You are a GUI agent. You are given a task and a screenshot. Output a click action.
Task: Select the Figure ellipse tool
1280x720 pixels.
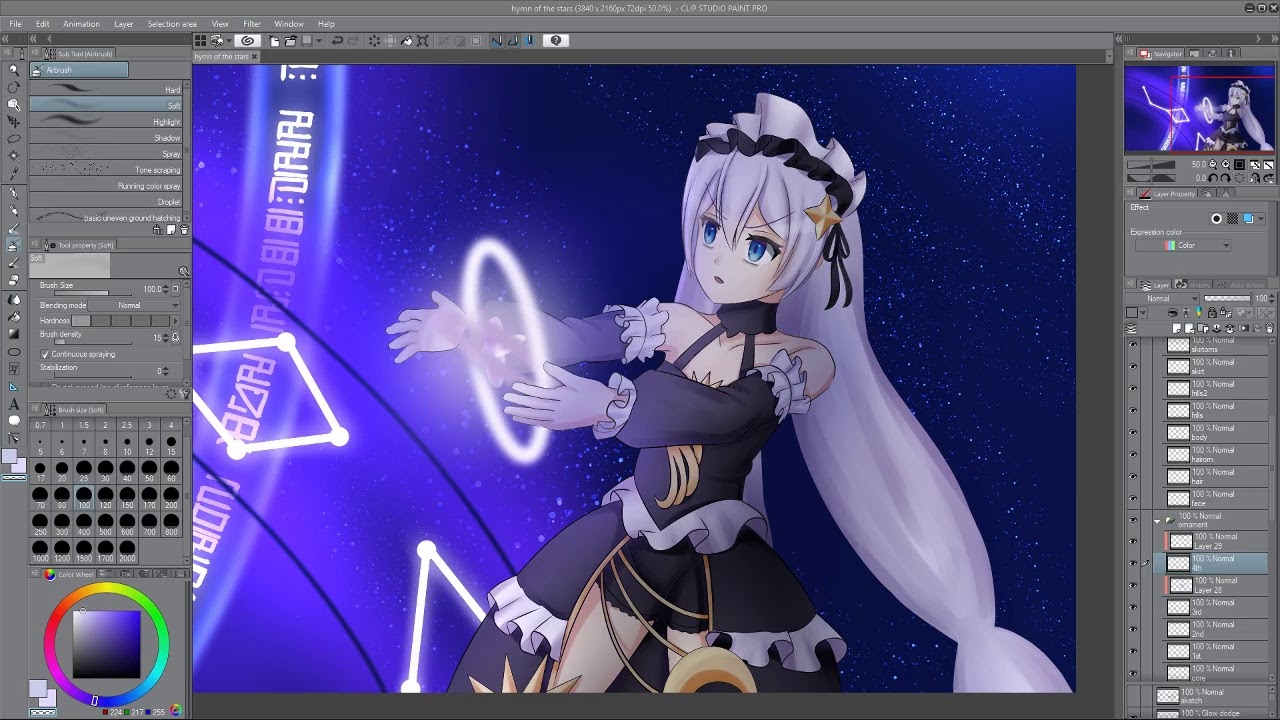(14, 352)
